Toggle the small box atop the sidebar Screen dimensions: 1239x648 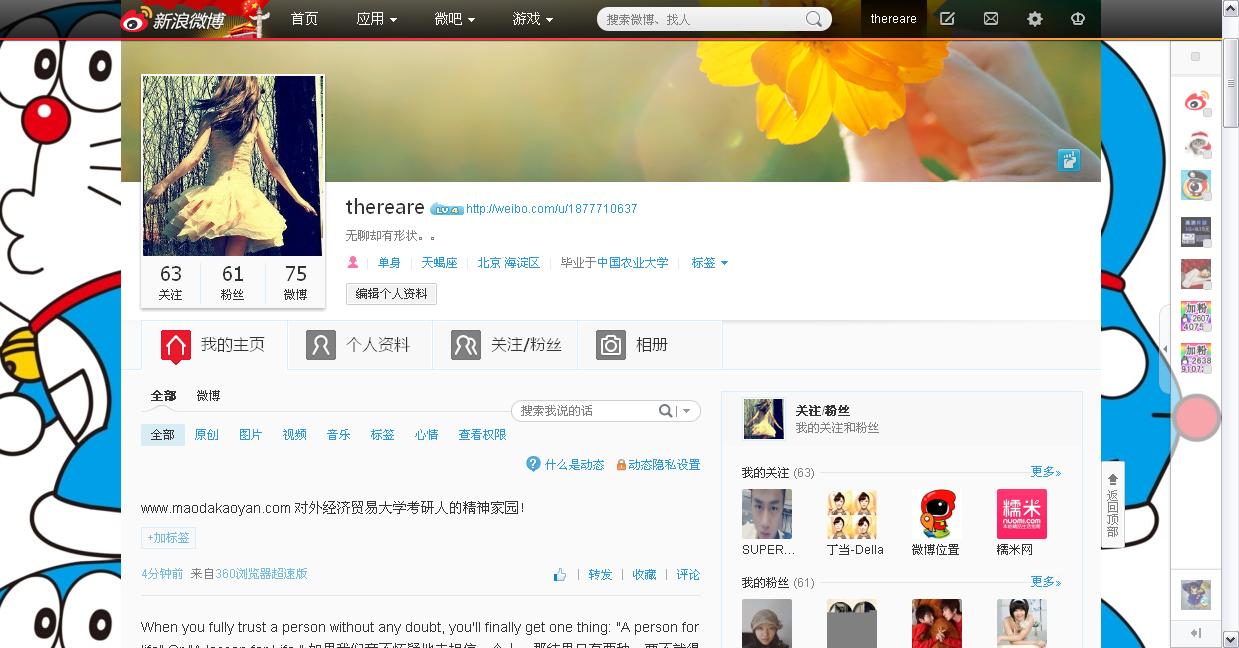click(x=1195, y=57)
